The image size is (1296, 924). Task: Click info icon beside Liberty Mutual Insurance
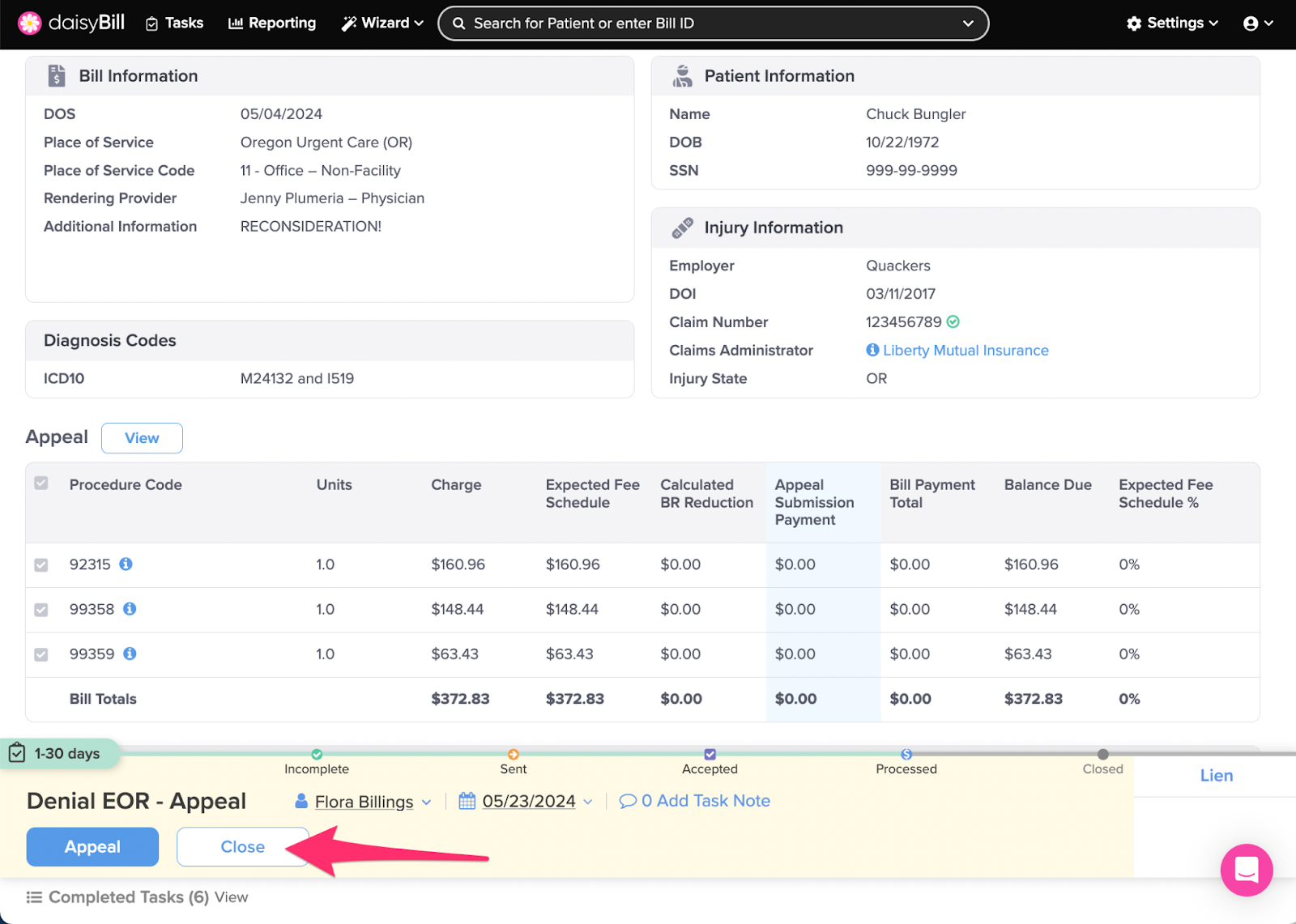pyautogui.click(x=872, y=350)
